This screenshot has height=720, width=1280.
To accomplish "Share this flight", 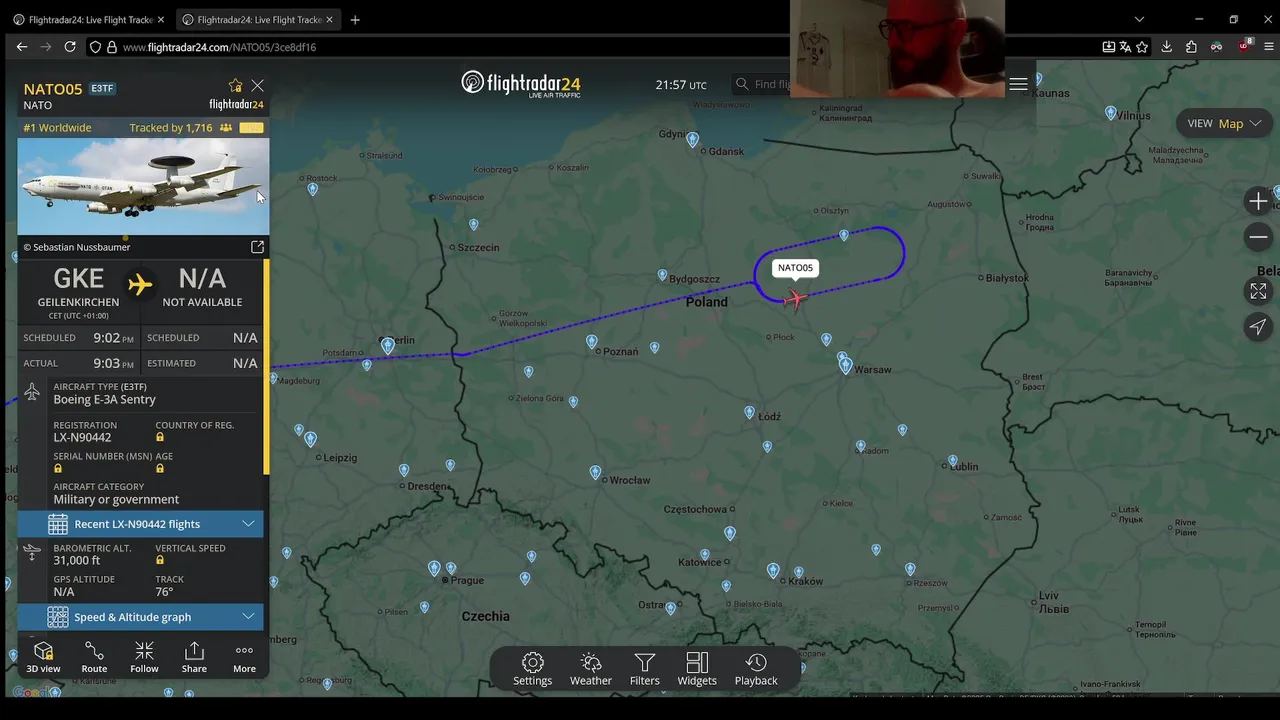I will click(194, 657).
